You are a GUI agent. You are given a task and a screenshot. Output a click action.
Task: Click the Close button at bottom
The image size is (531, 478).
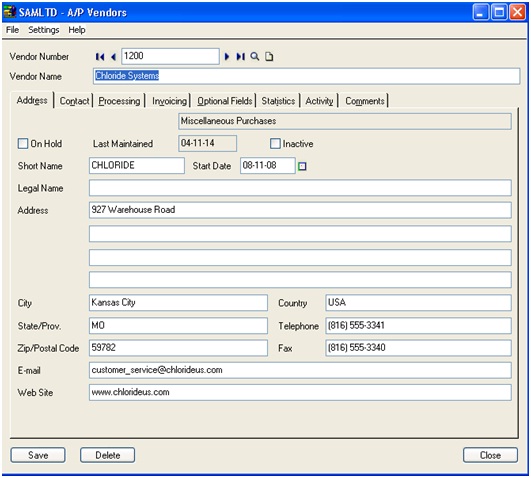tap(490, 455)
